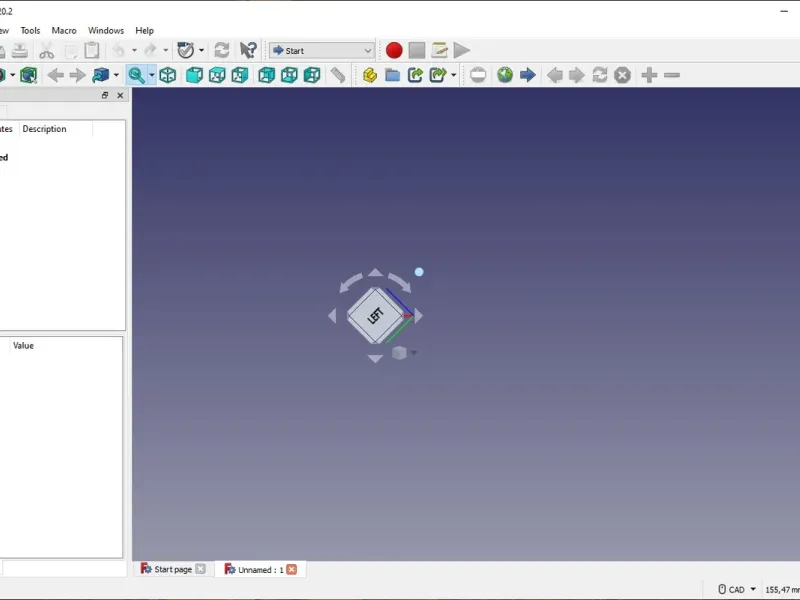Start macro recording with red button

[x=394, y=51]
